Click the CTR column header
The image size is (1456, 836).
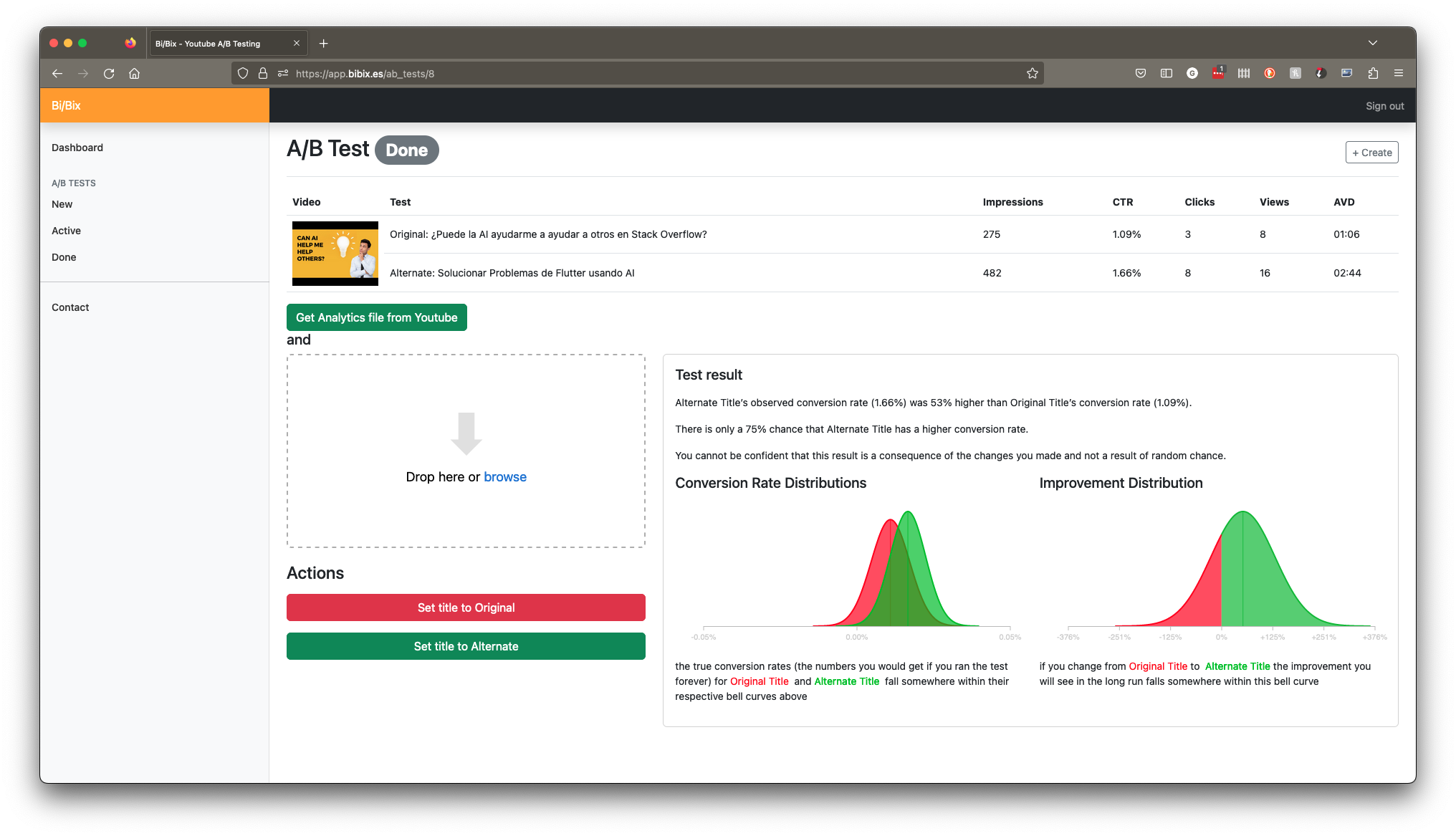pos(1123,202)
